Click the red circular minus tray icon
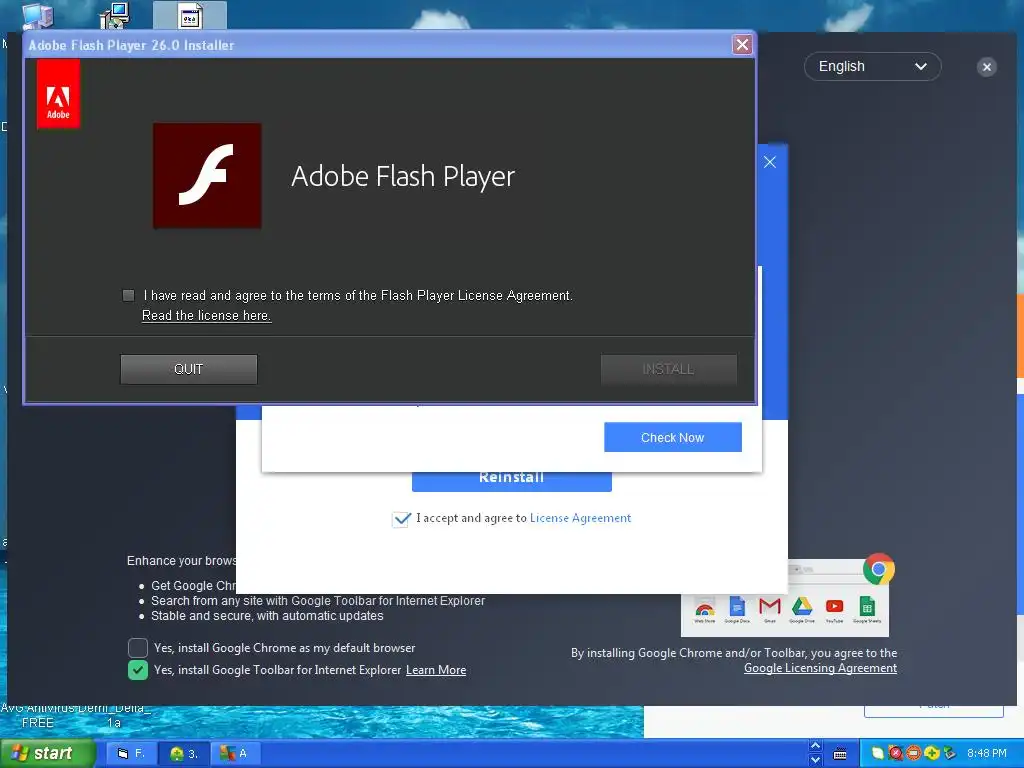The width and height of the screenshot is (1024, 768). 914,754
